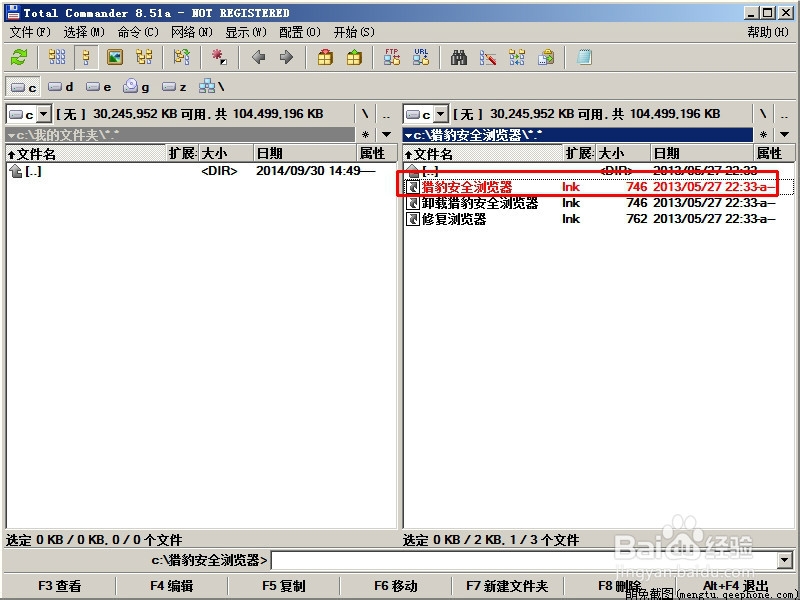The width and height of the screenshot is (800, 600).
Task: Open right panel directory history arrow
Action: 784,135
